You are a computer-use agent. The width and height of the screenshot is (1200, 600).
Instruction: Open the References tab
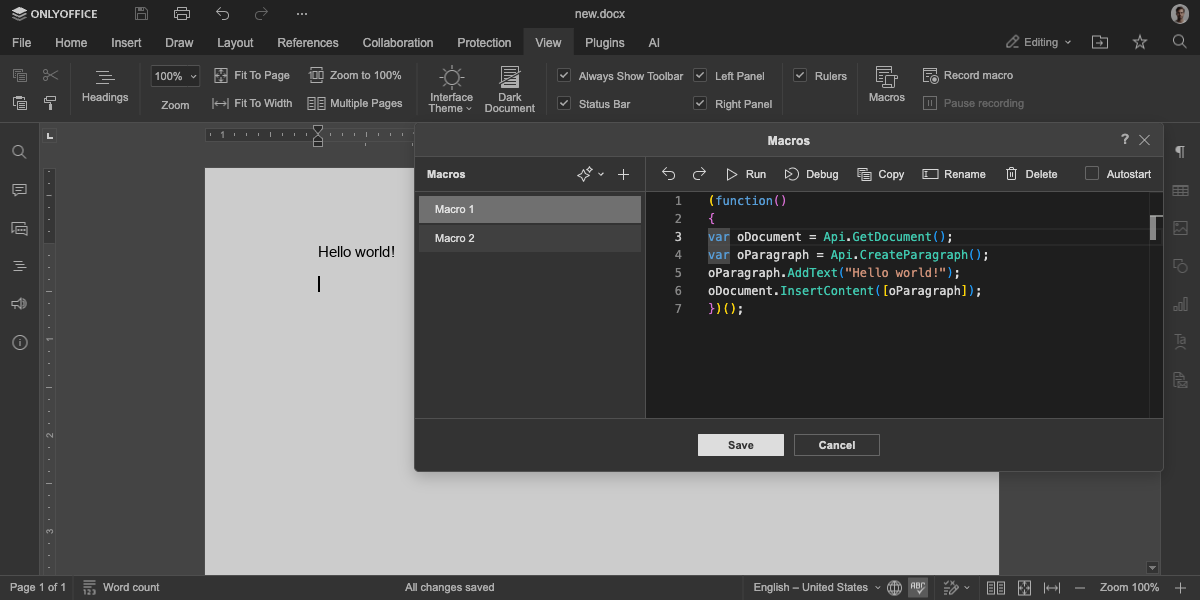tap(307, 43)
